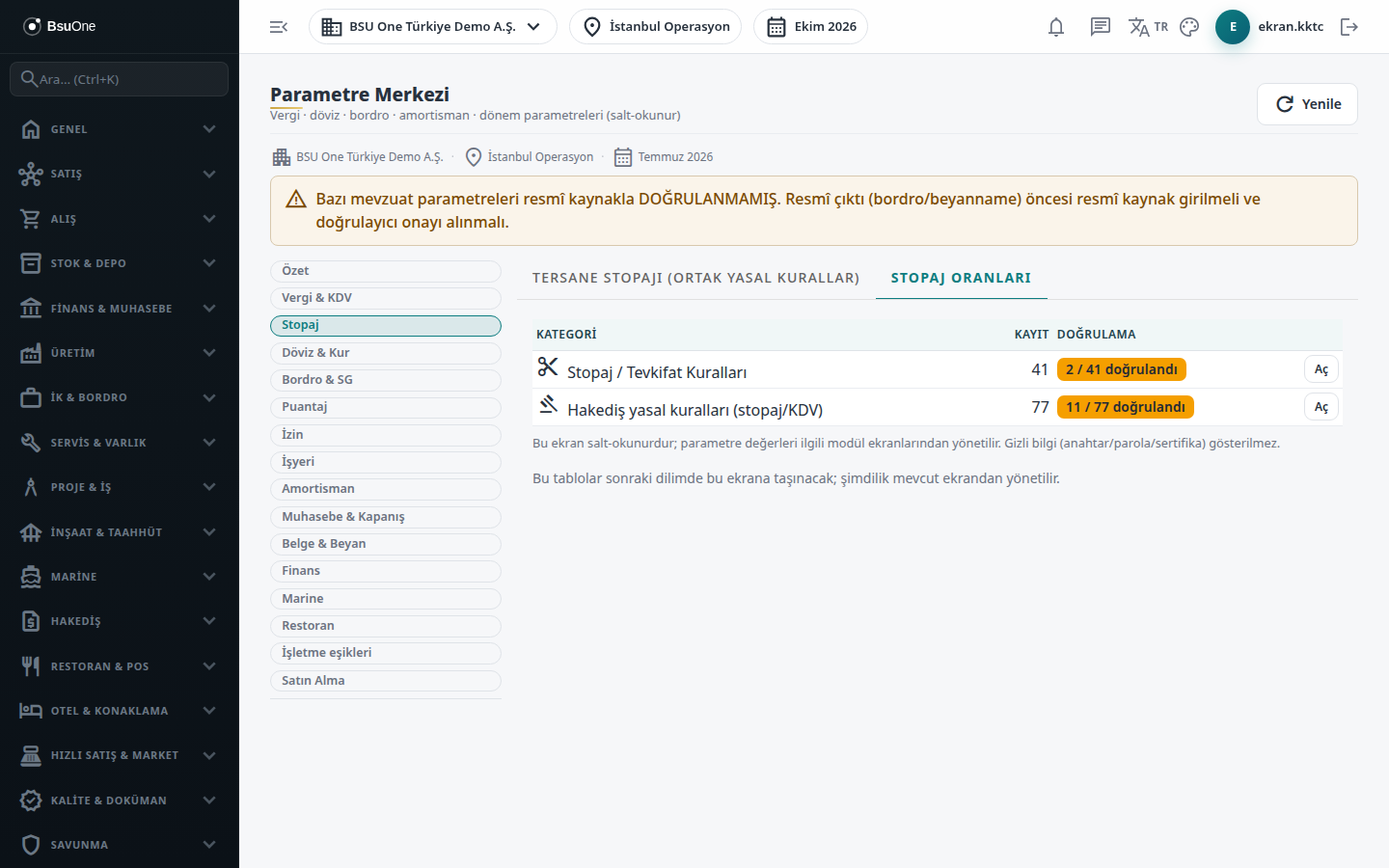Click the Satış network icon
The height and width of the screenshot is (868, 1389).
tap(31, 174)
